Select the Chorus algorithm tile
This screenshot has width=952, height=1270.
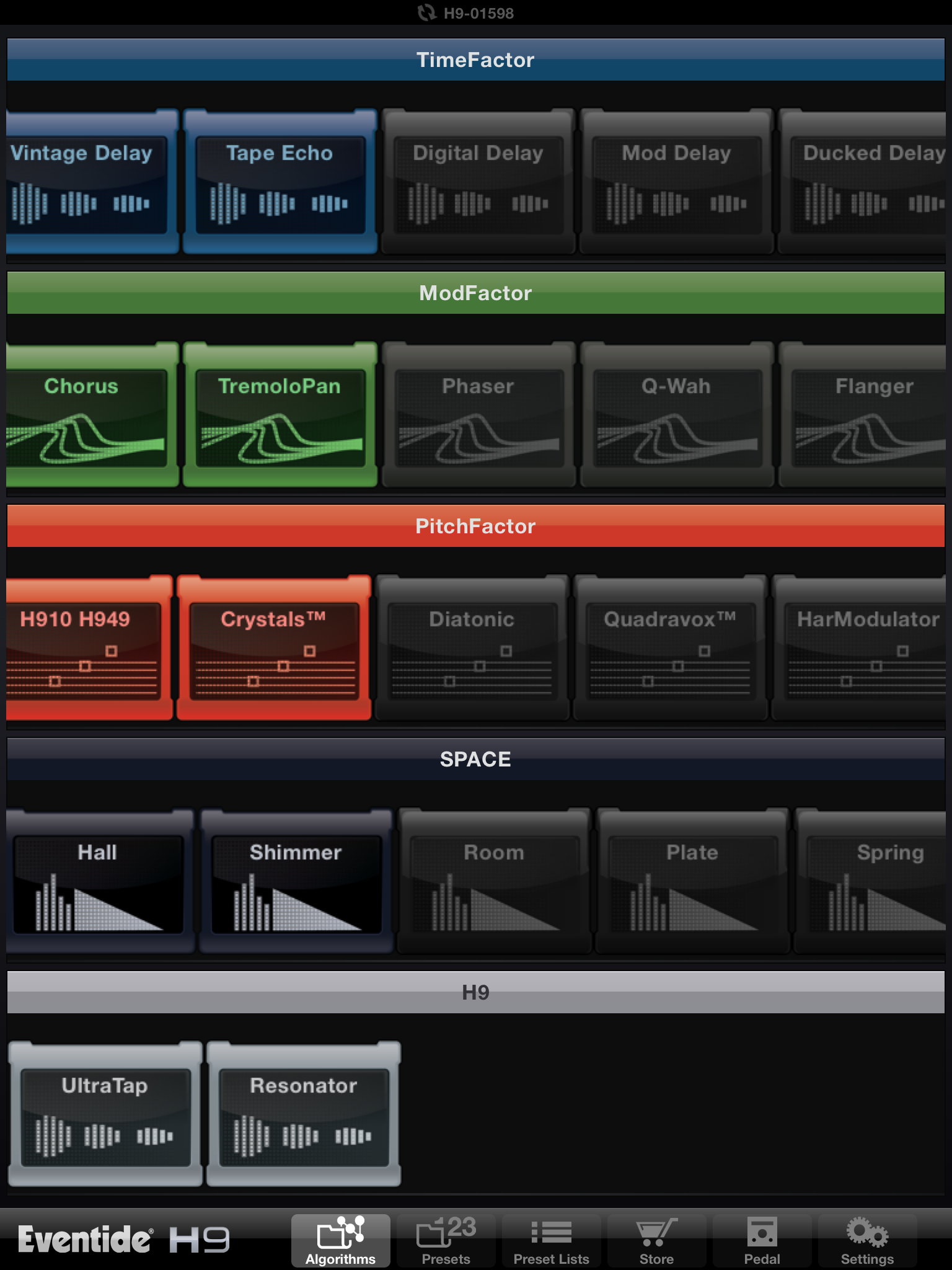[x=92, y=415]
